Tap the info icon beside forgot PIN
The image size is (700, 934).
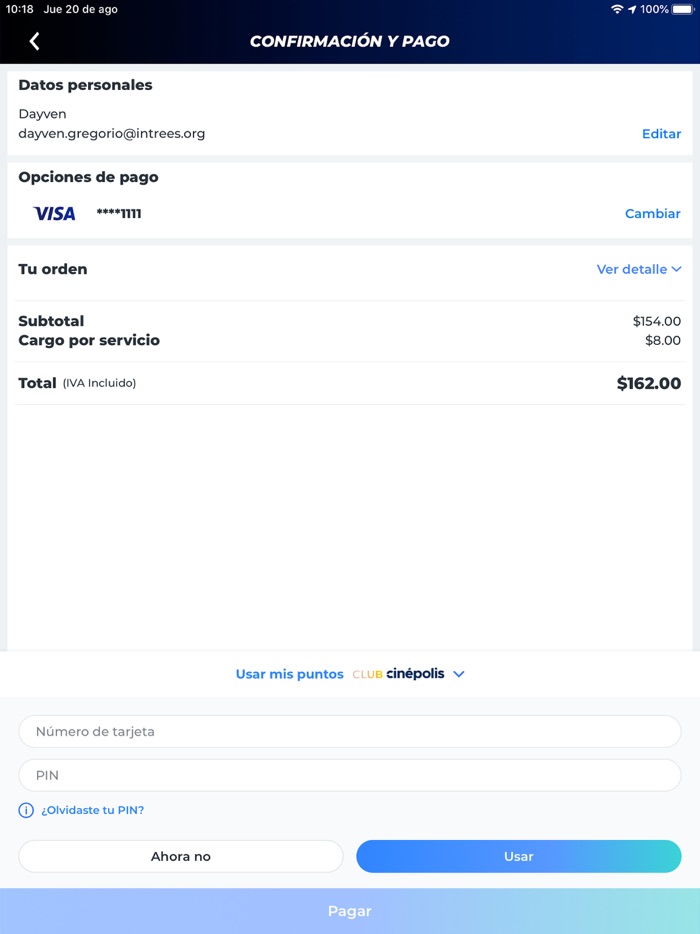click(x=27, y=810)
